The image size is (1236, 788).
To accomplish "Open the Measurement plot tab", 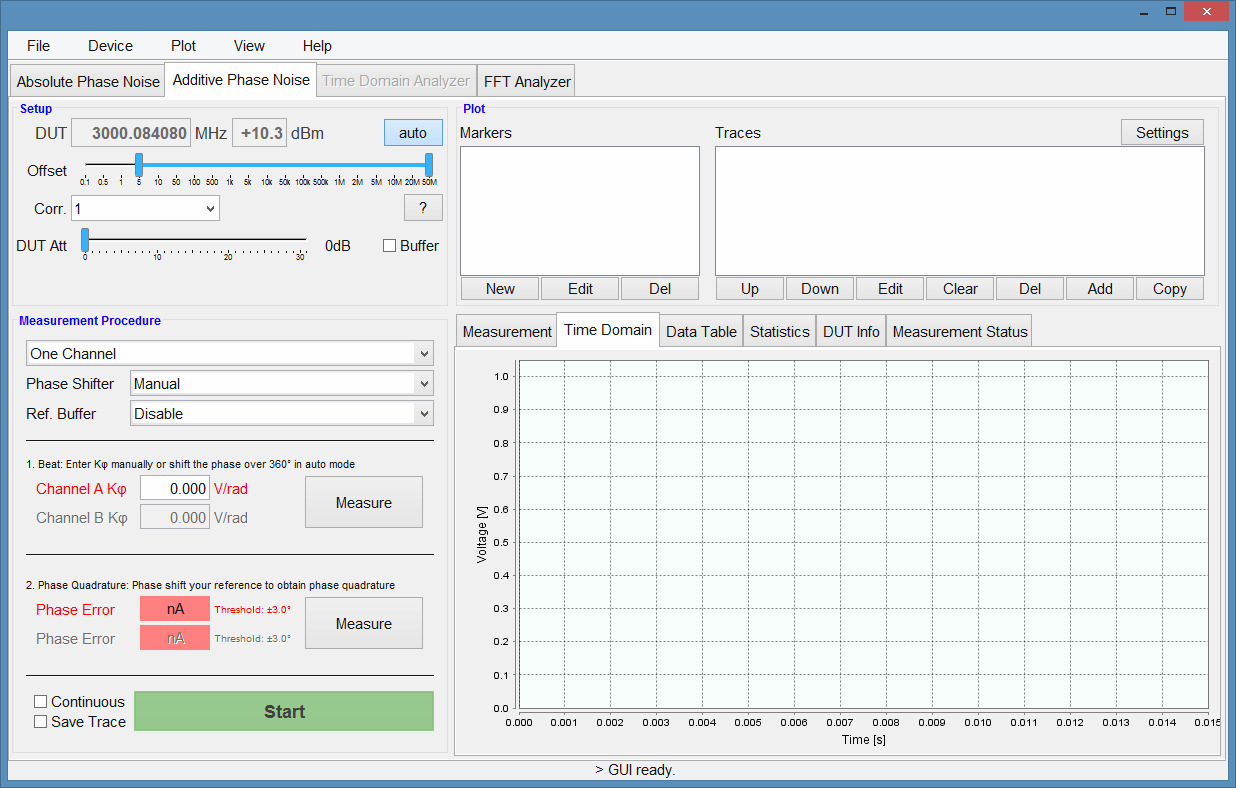I will [x=507, y=332].
